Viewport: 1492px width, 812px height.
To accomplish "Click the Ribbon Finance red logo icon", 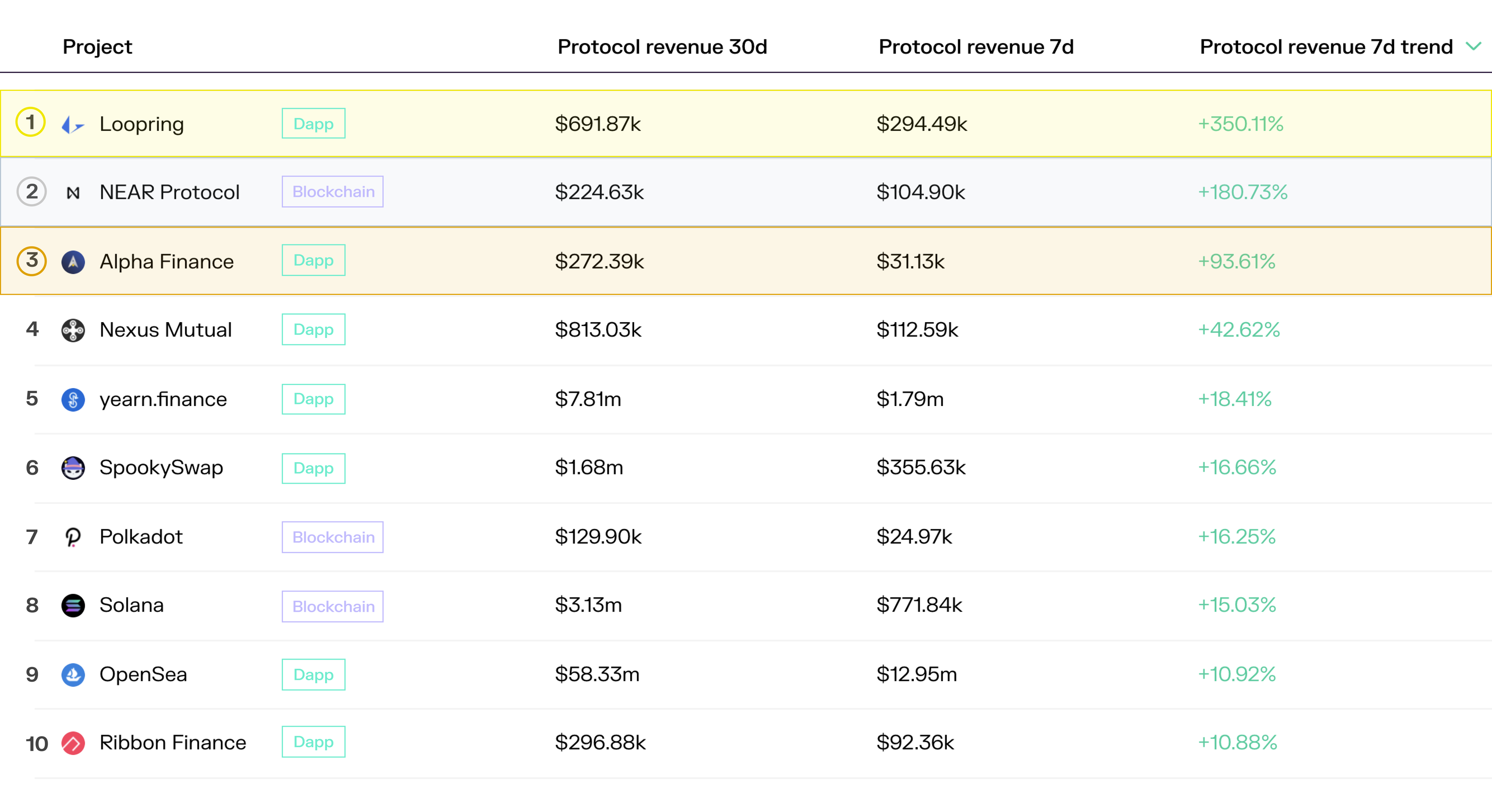I will coord(73,743).
